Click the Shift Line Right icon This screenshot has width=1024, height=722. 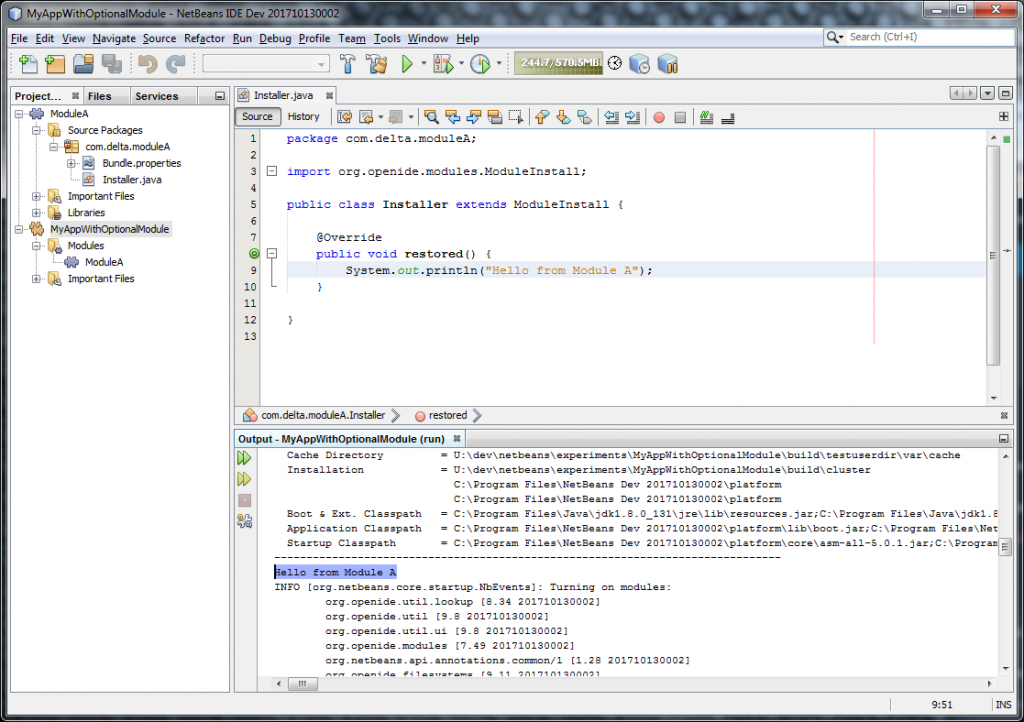point(632,118)
